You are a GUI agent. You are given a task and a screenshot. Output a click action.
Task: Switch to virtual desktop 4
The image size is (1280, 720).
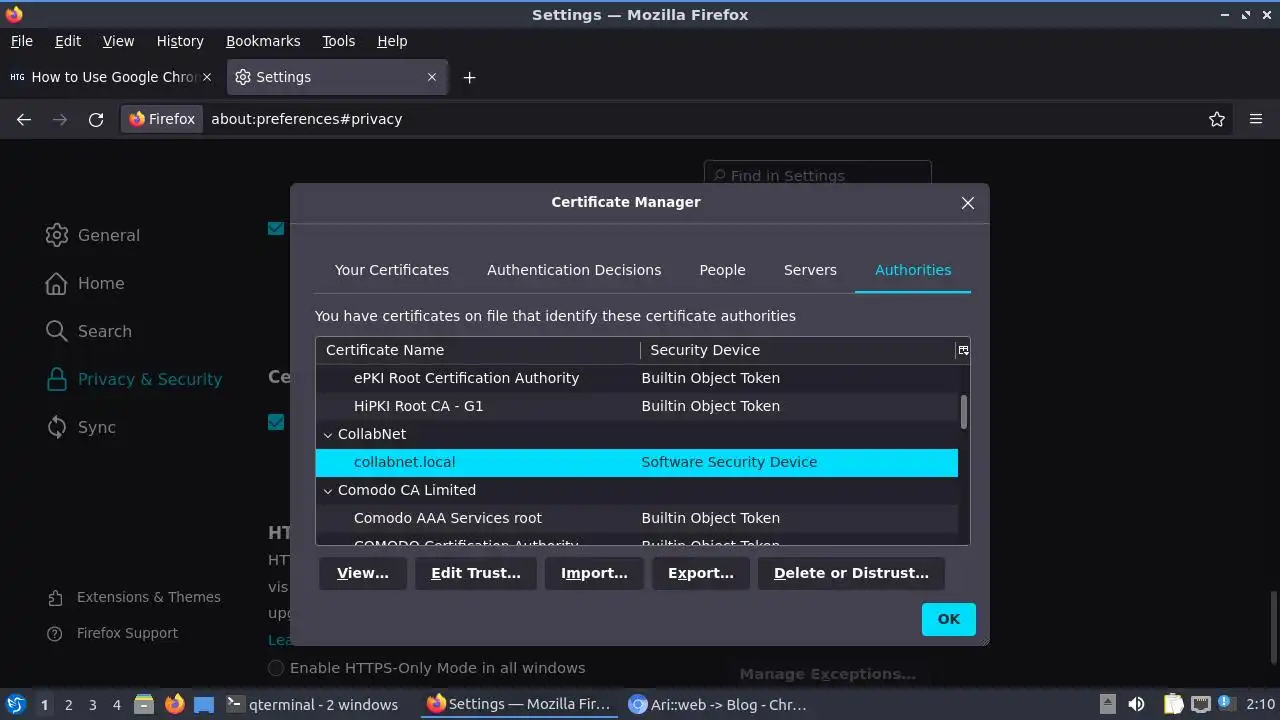[x=116, y=705]
